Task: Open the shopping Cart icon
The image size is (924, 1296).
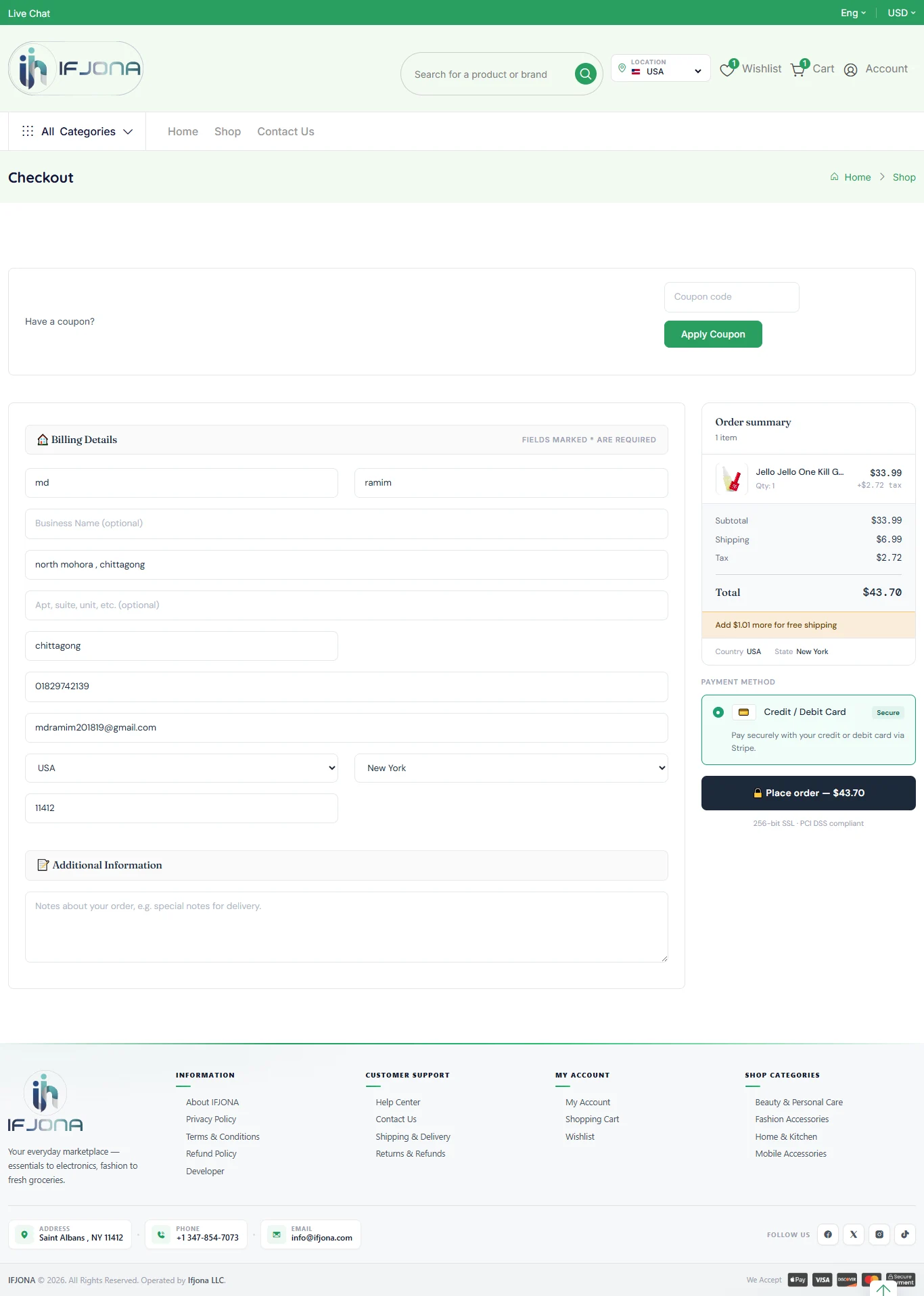Action: [x=798, y=69]
